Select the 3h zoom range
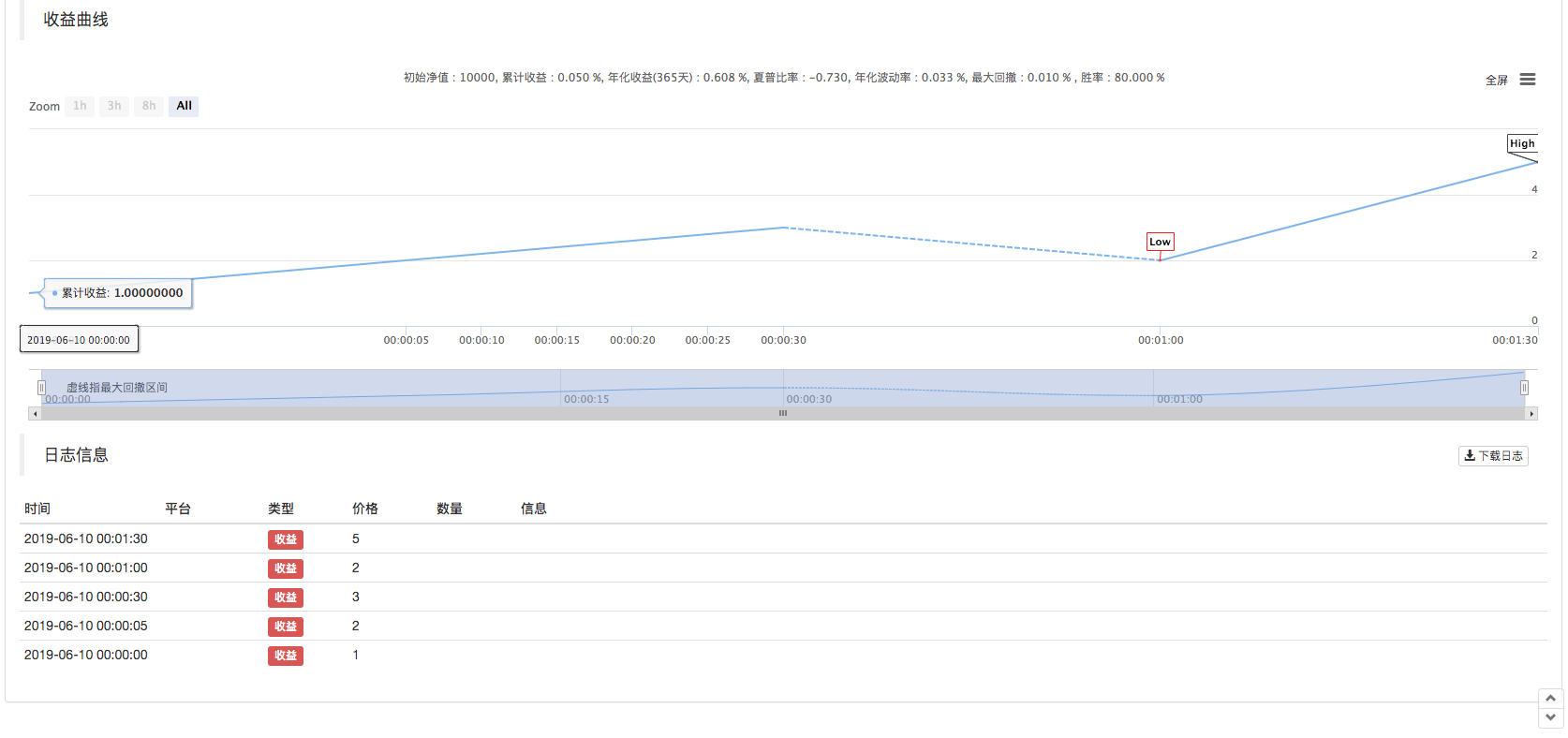The width and height of the screenshot is (1568, 738). pos(114,106)
